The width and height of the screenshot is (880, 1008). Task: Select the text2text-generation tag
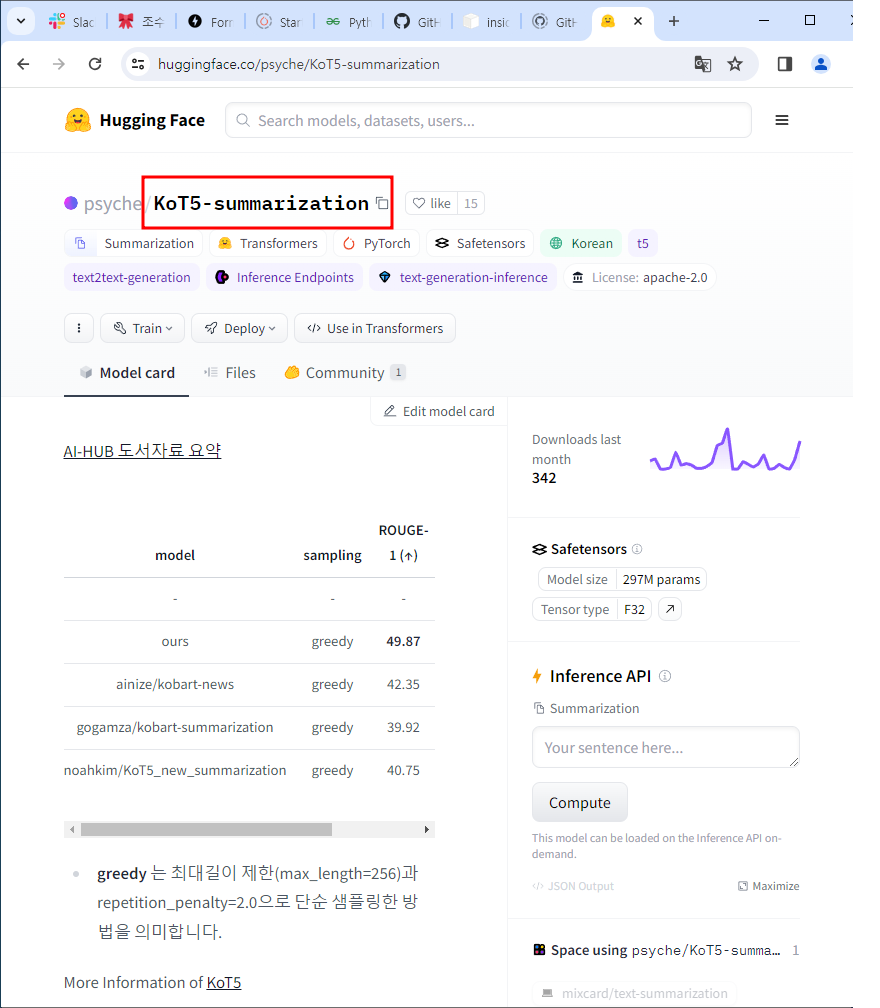(x=132, y=277)
